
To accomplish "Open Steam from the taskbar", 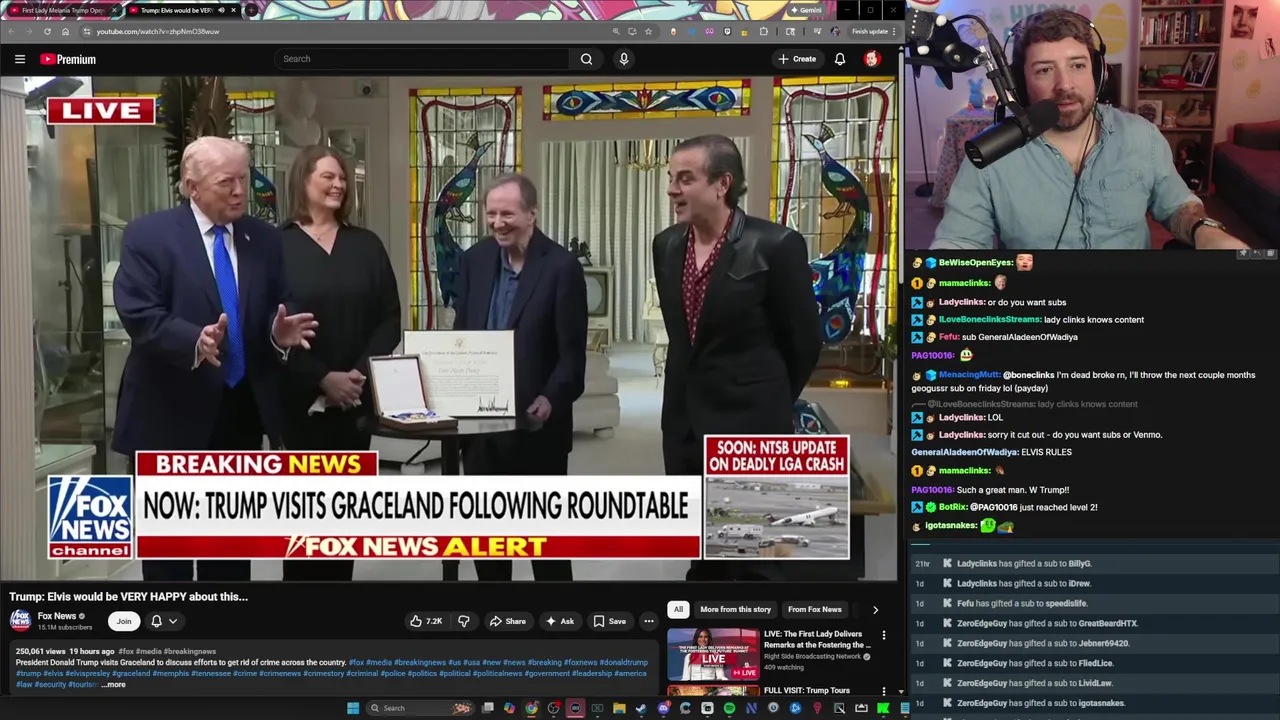I will (x=641, y=708).
